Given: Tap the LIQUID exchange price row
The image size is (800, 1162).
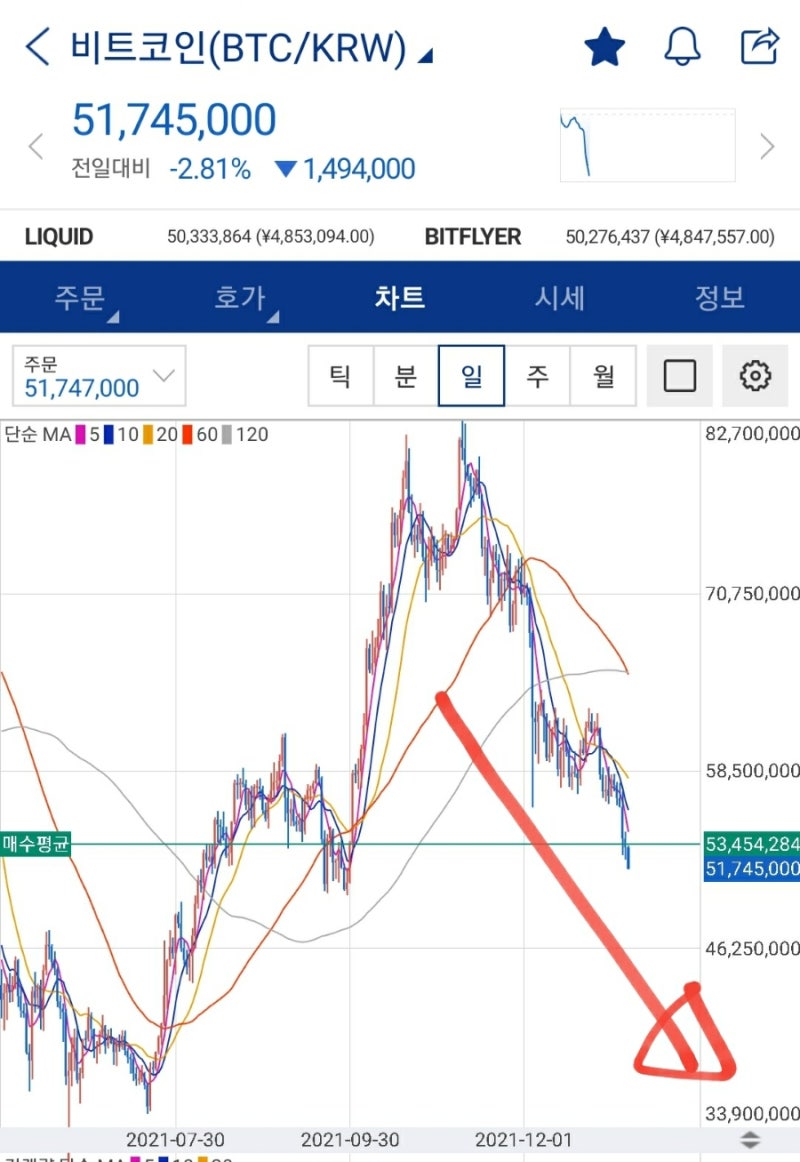Looking at the screenshot, I should coord(199,236).
